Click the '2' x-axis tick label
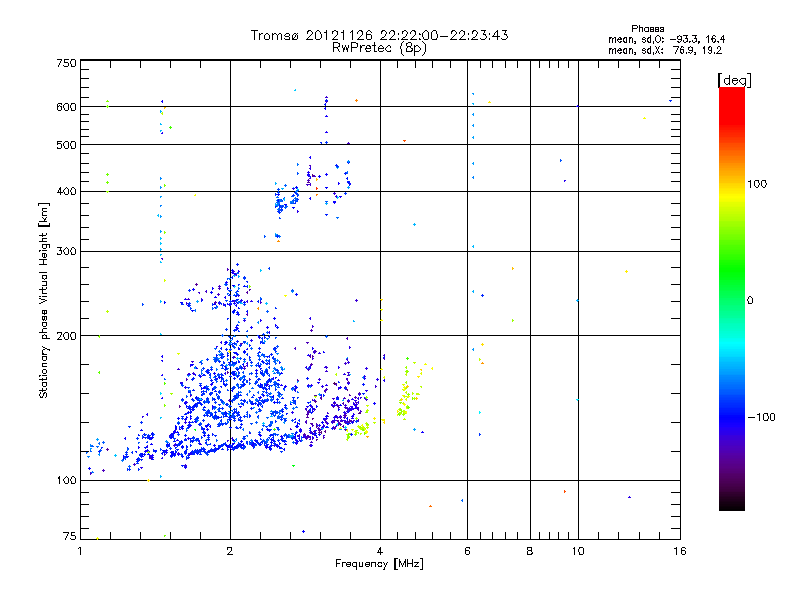This screenshot has width=800, height=600. point(230,551)
